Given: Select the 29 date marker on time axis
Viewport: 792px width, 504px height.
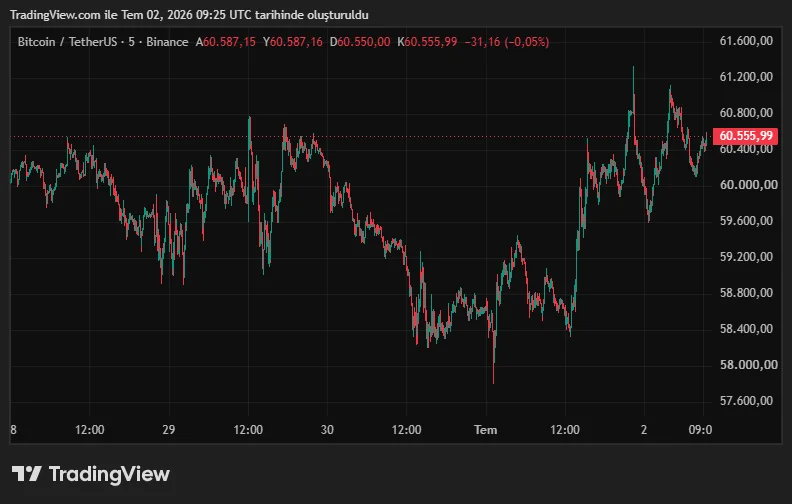Looking at the screenshot, I should click(169, 430).
